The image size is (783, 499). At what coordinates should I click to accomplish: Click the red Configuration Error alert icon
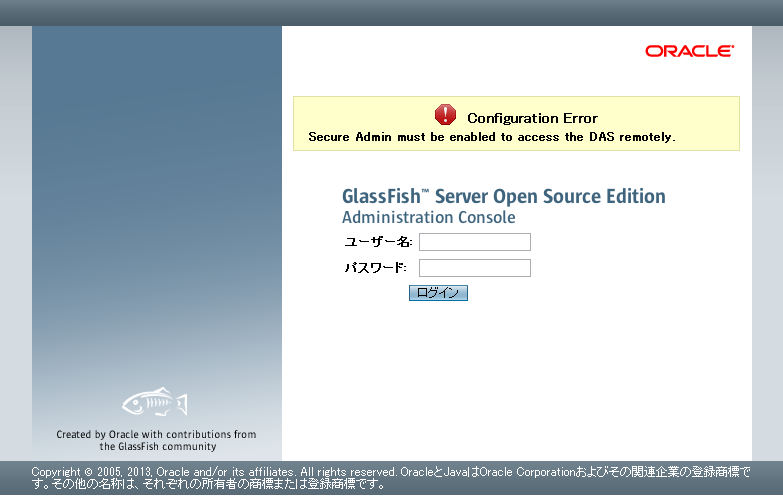coord(445,114)
